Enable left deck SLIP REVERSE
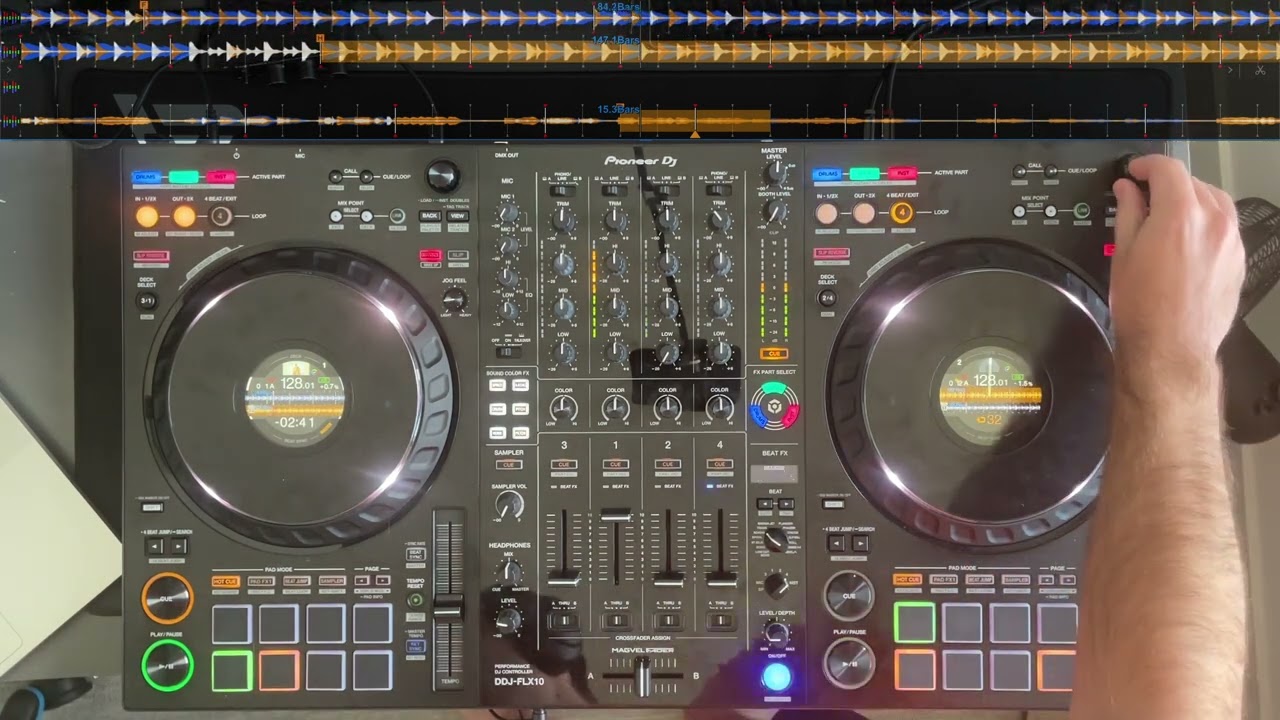 coord(151,256)
